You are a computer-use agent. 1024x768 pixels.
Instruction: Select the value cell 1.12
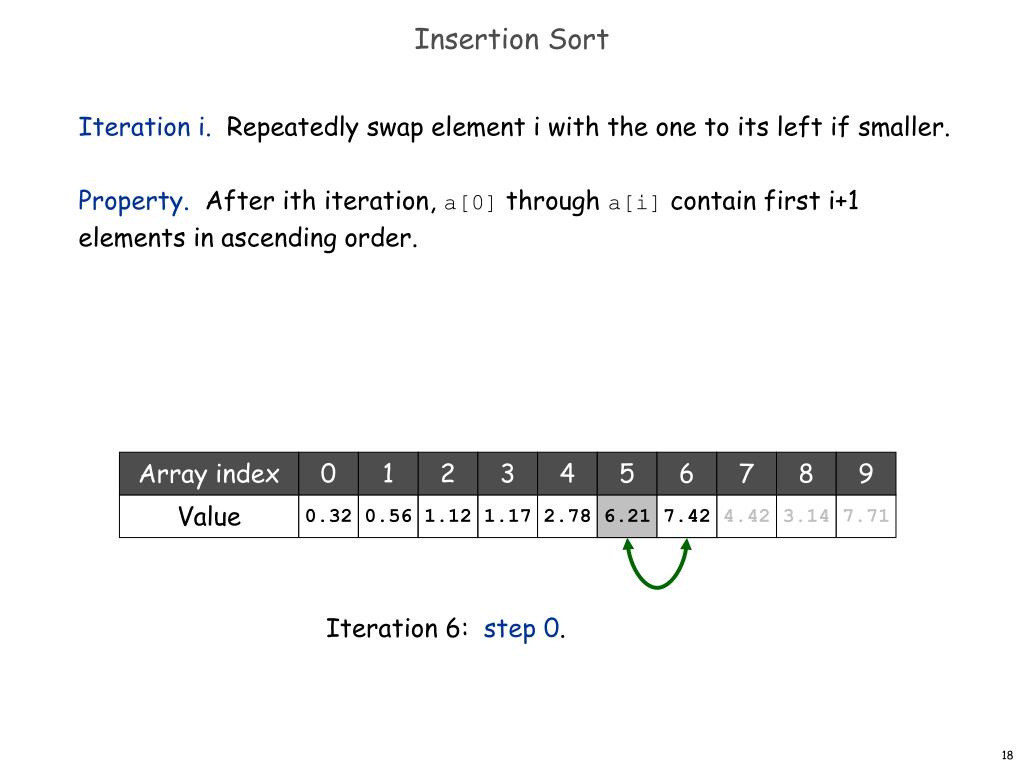pyautogui.click(x=448, y=516)
